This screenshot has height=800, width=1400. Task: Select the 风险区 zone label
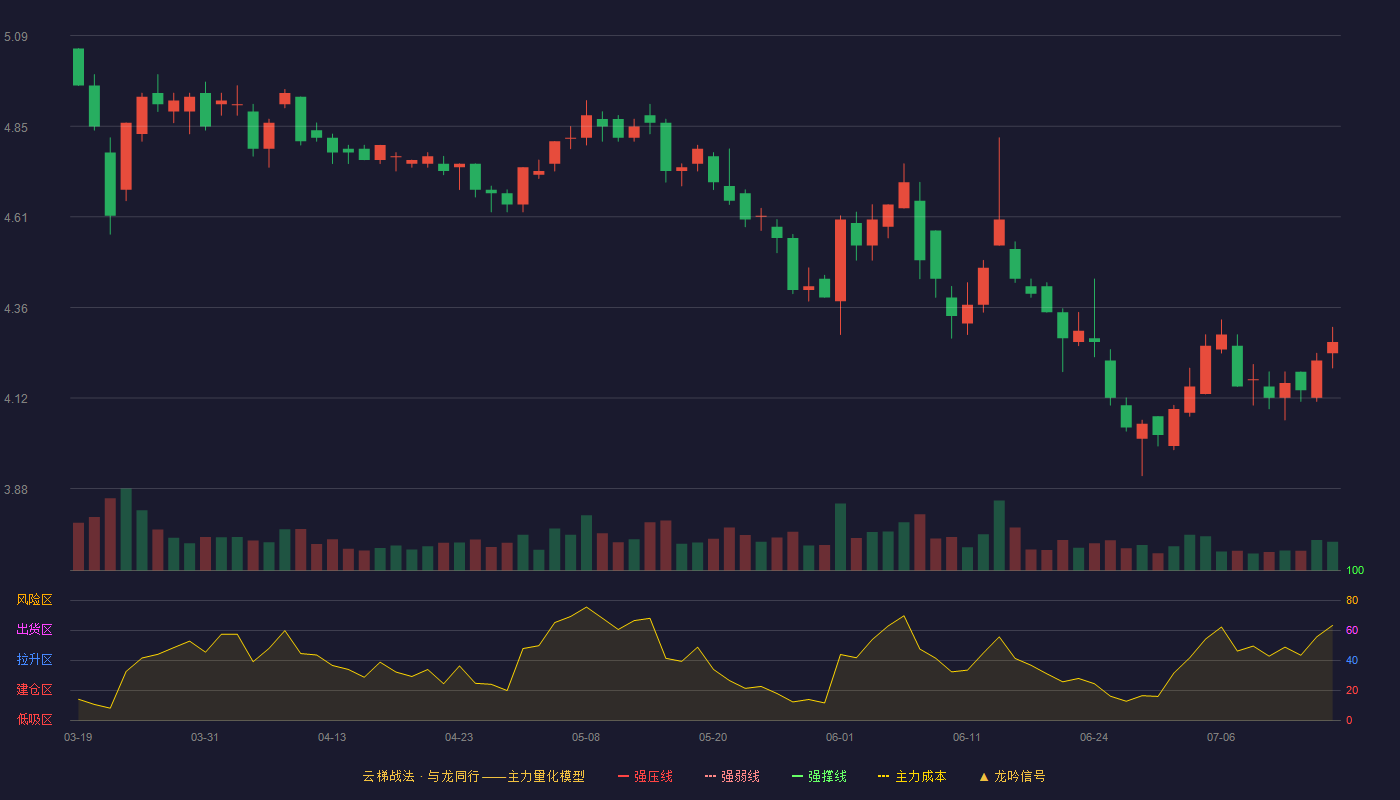(34, 600)
